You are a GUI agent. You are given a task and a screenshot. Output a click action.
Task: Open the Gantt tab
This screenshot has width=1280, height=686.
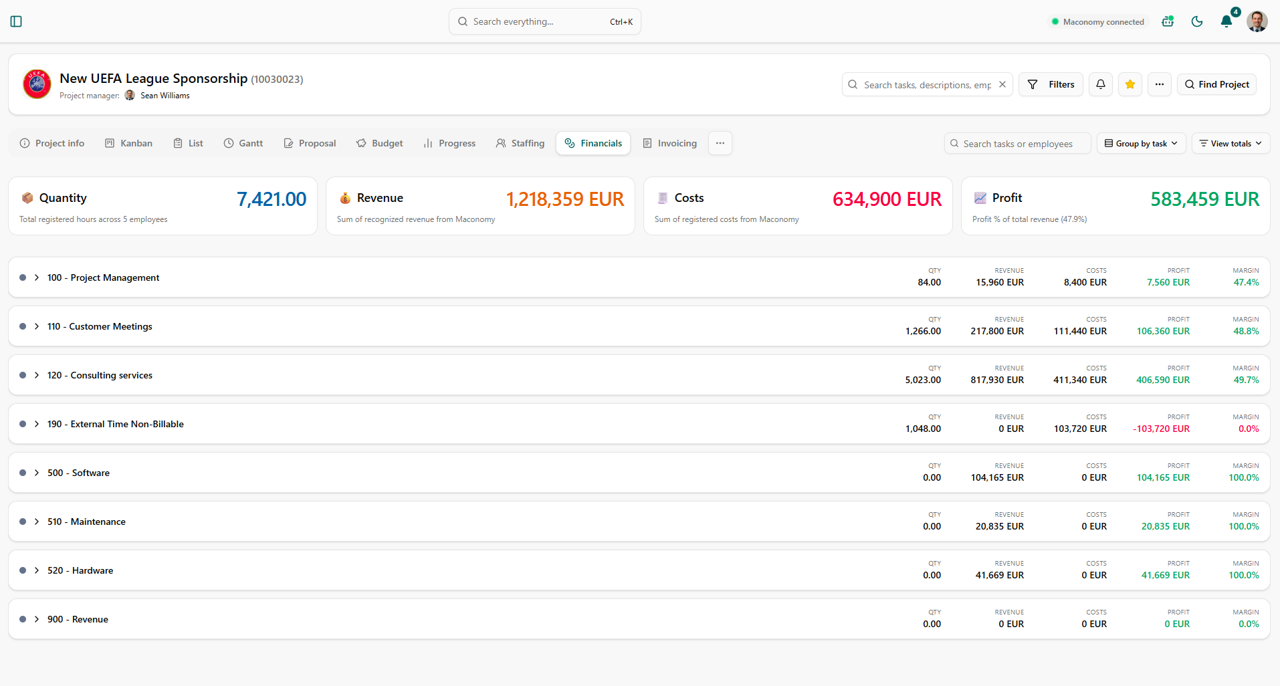tap(243, 143)
